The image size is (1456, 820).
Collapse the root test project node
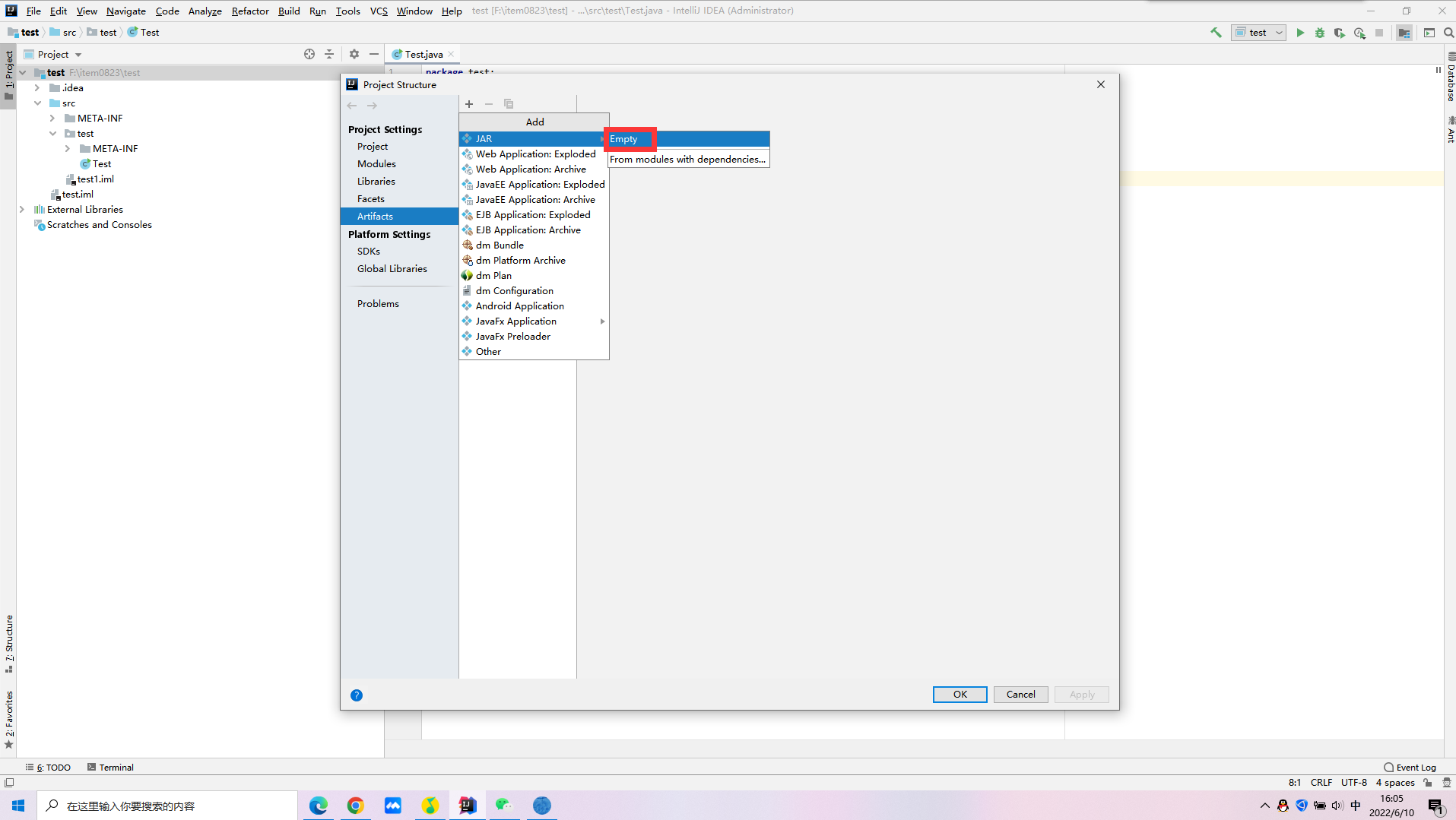click(x=22, y=73)
